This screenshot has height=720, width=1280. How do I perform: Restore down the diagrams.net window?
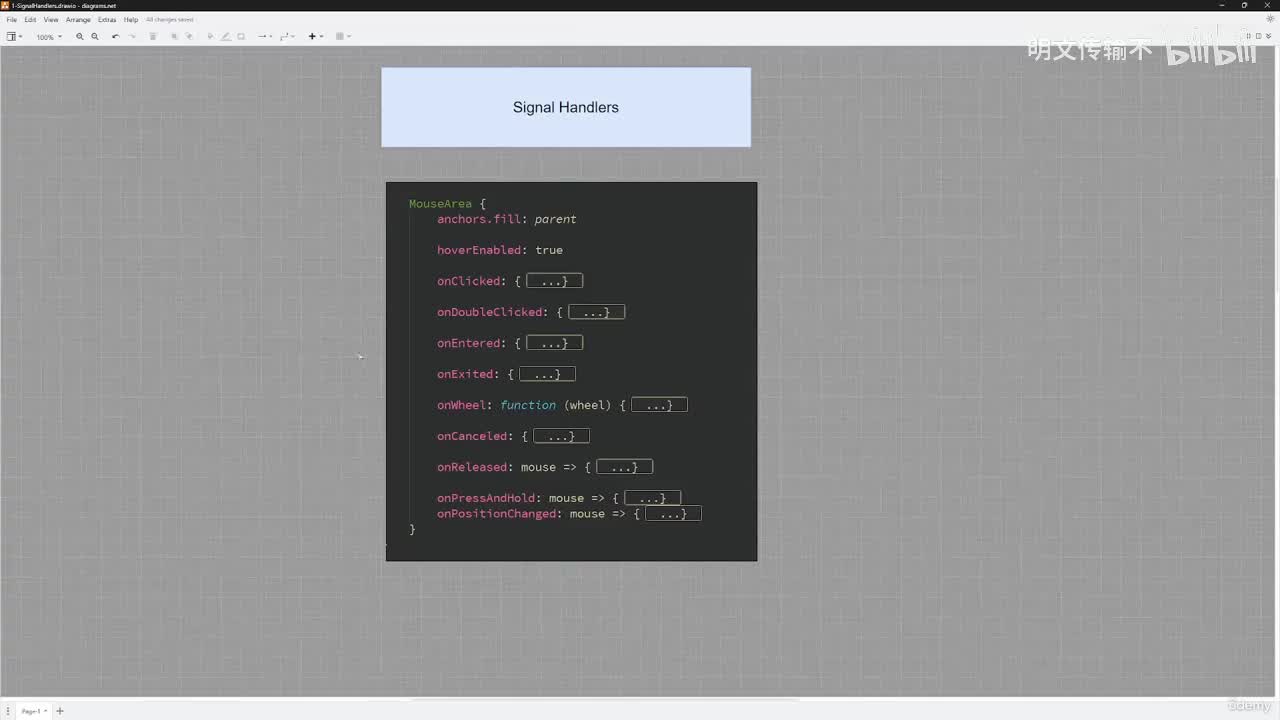[1245, 5]
